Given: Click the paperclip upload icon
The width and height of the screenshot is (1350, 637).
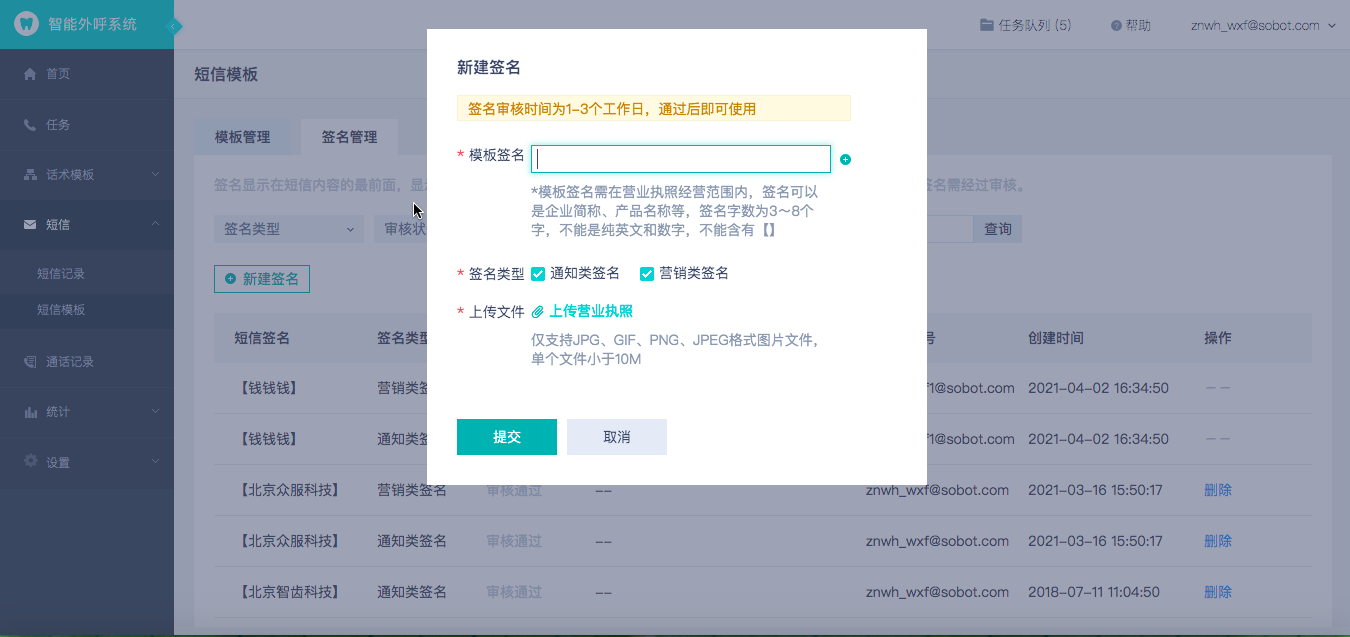Looking at the screenshot, I should coord(538,312).
